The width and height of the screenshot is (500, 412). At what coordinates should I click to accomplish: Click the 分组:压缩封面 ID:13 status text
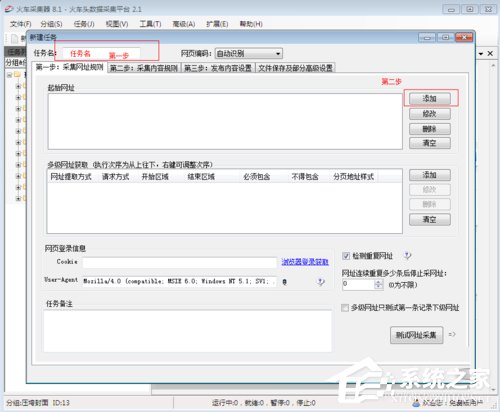point(38,403)
